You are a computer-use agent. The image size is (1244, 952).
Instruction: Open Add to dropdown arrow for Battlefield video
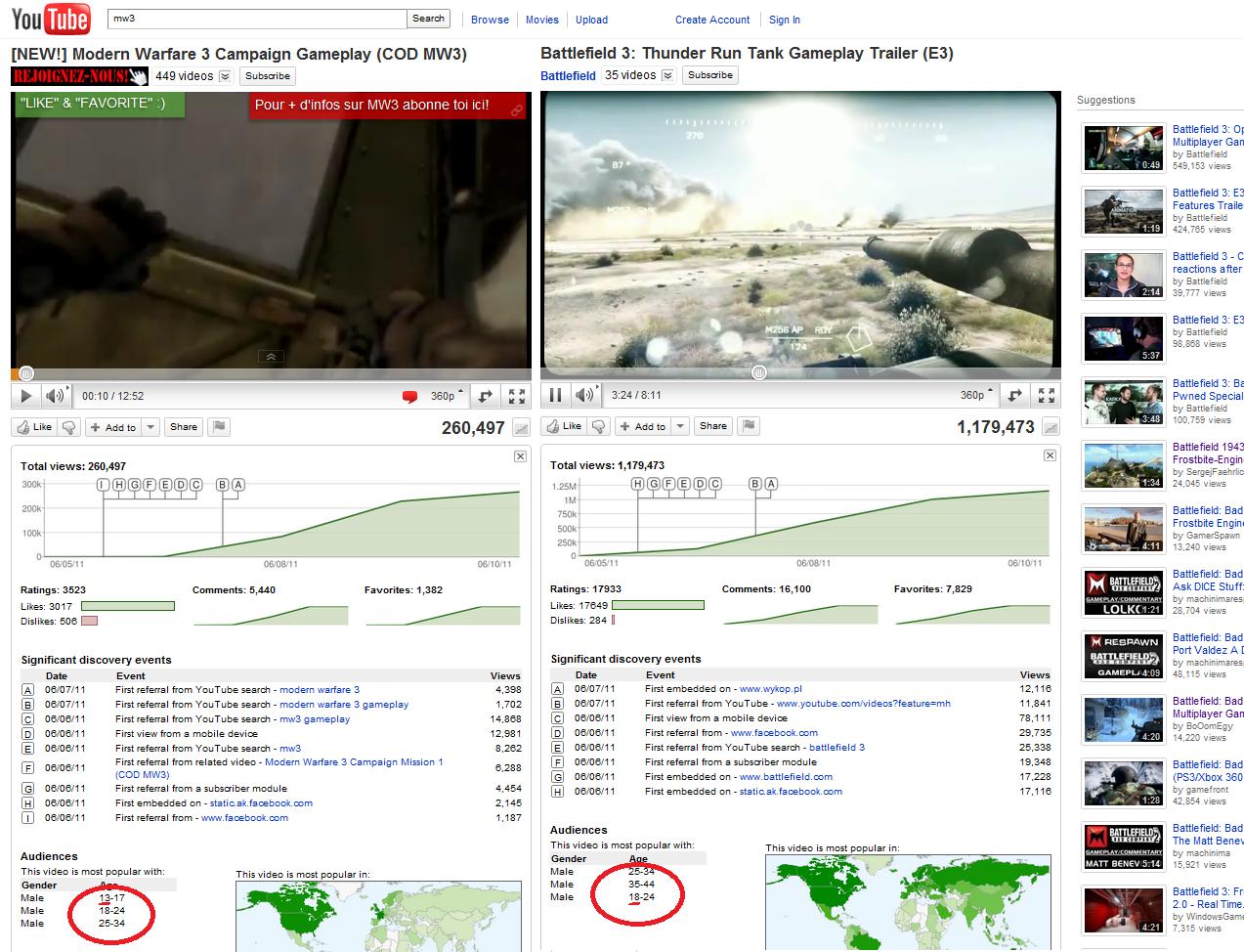click(x=680, y=426)
